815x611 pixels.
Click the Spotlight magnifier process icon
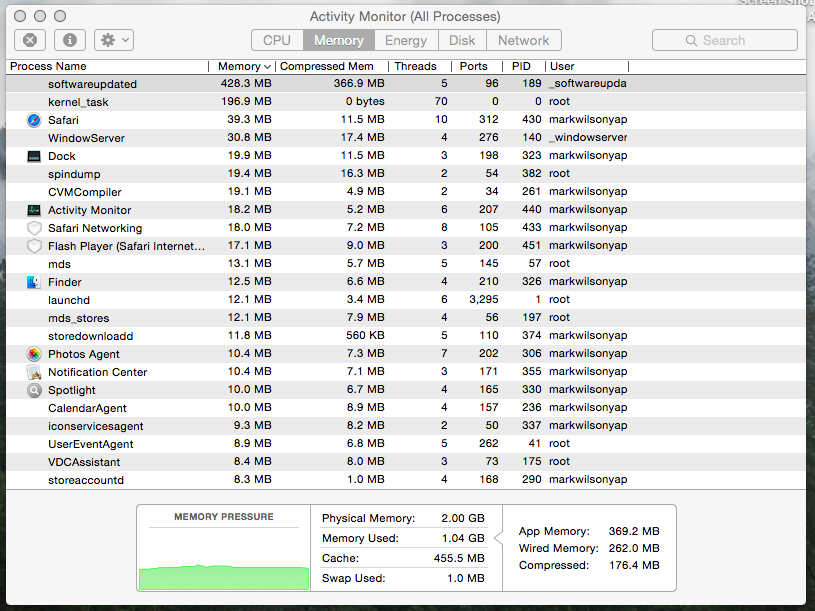coord(34,390)
